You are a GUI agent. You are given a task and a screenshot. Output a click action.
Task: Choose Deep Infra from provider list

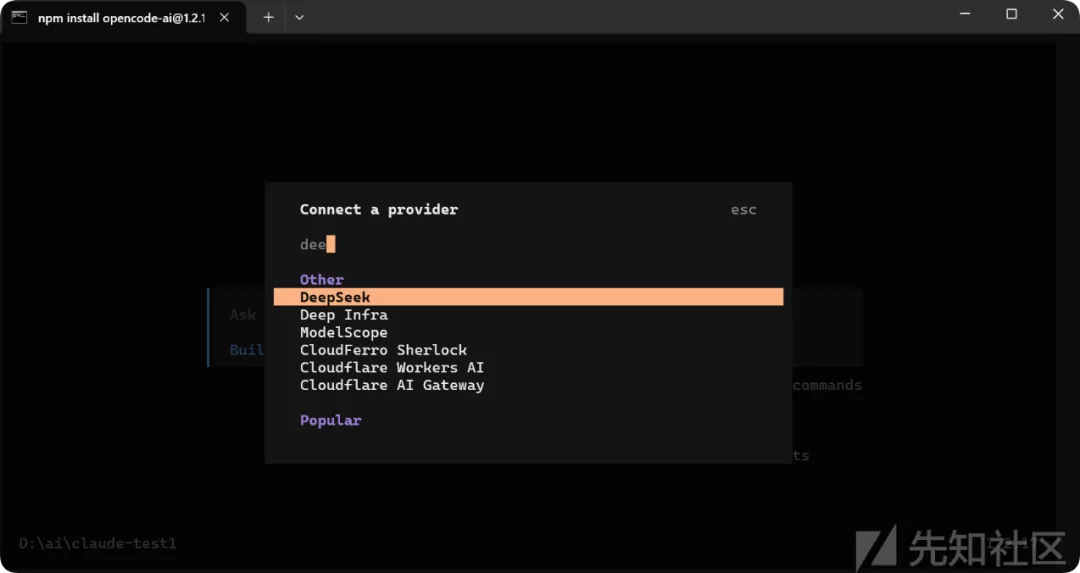344,315
